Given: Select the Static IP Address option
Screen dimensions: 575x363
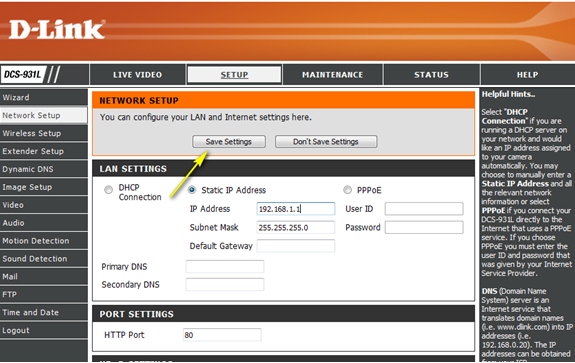Looking at the screenshot, I should coord(191,190).
